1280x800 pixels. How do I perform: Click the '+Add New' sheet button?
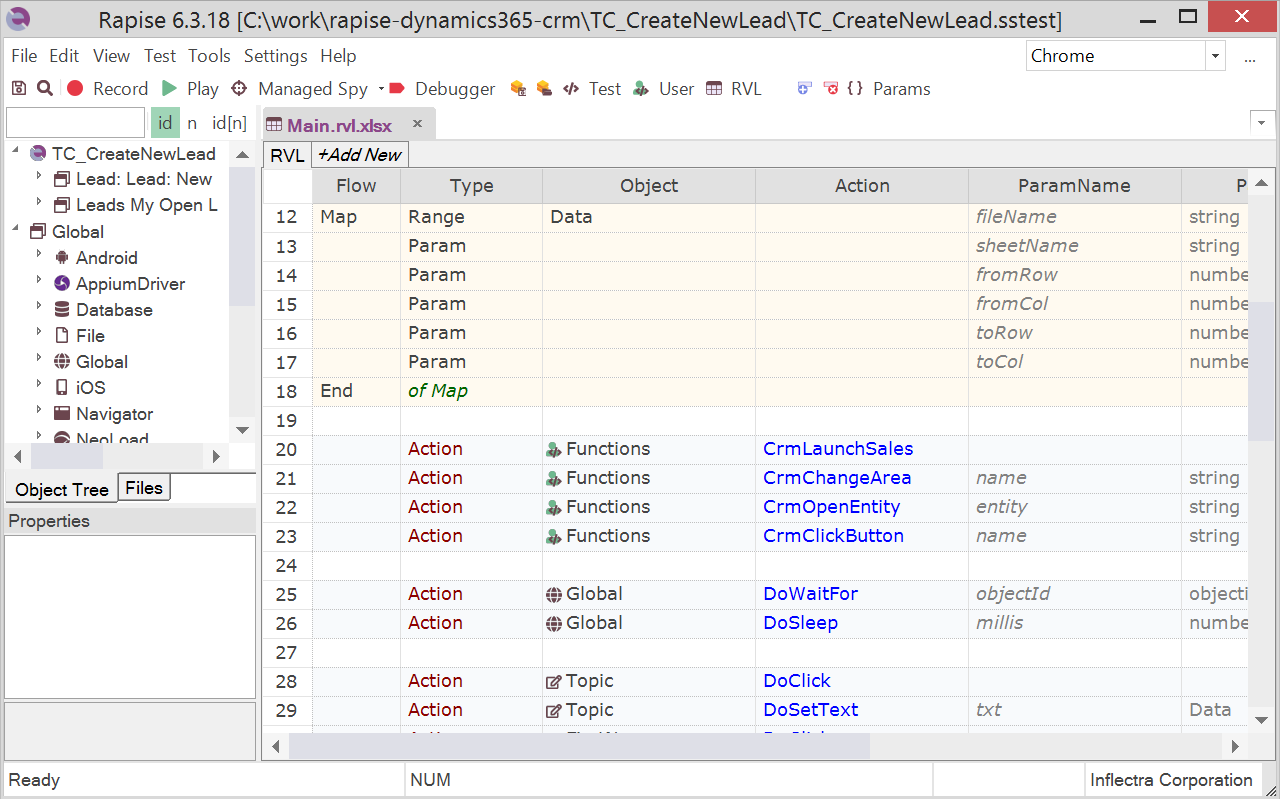[x=359, y=155]
